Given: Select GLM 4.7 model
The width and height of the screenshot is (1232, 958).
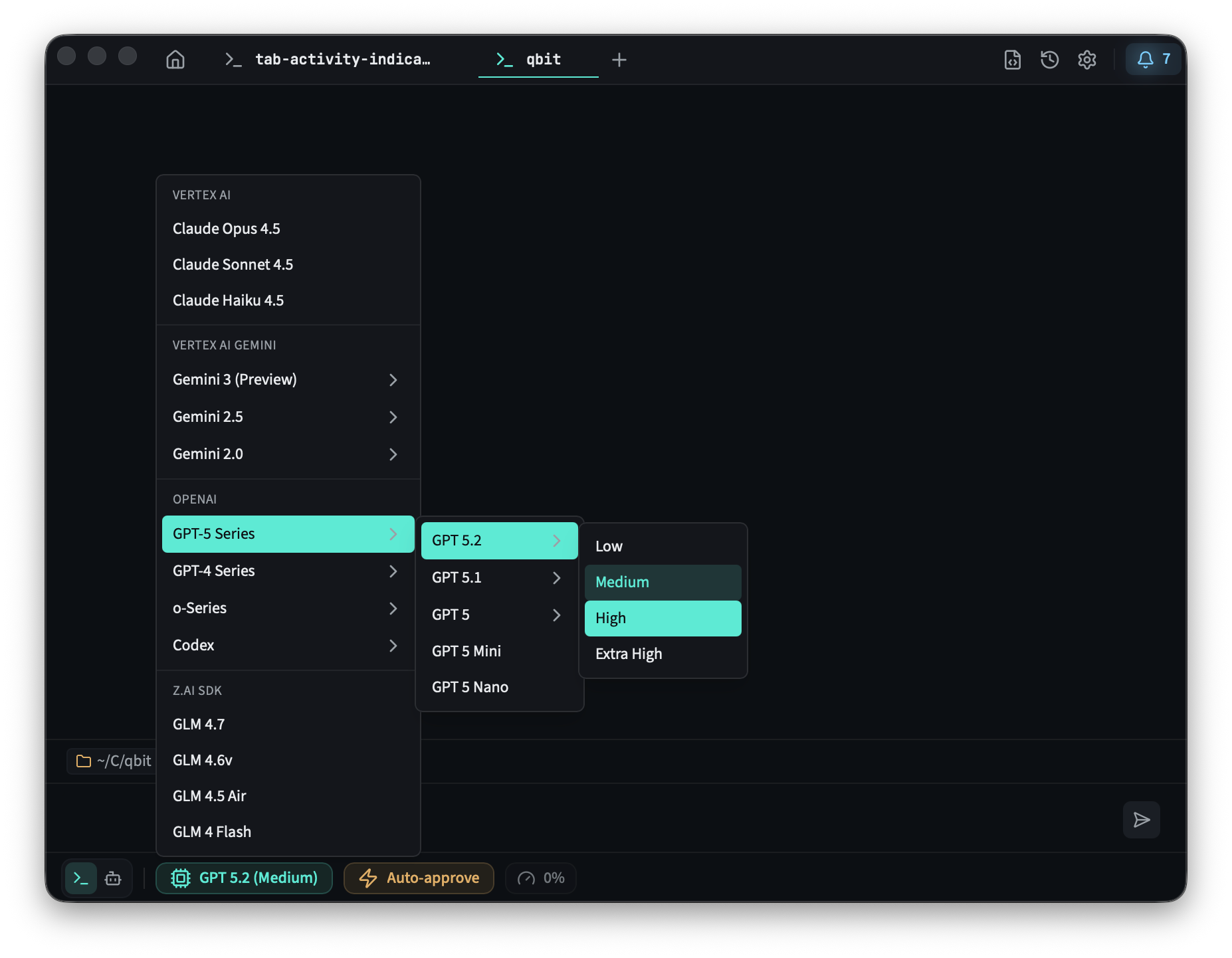Looking at the screenshot, I should pyautogui.click(x=288, y=724).
